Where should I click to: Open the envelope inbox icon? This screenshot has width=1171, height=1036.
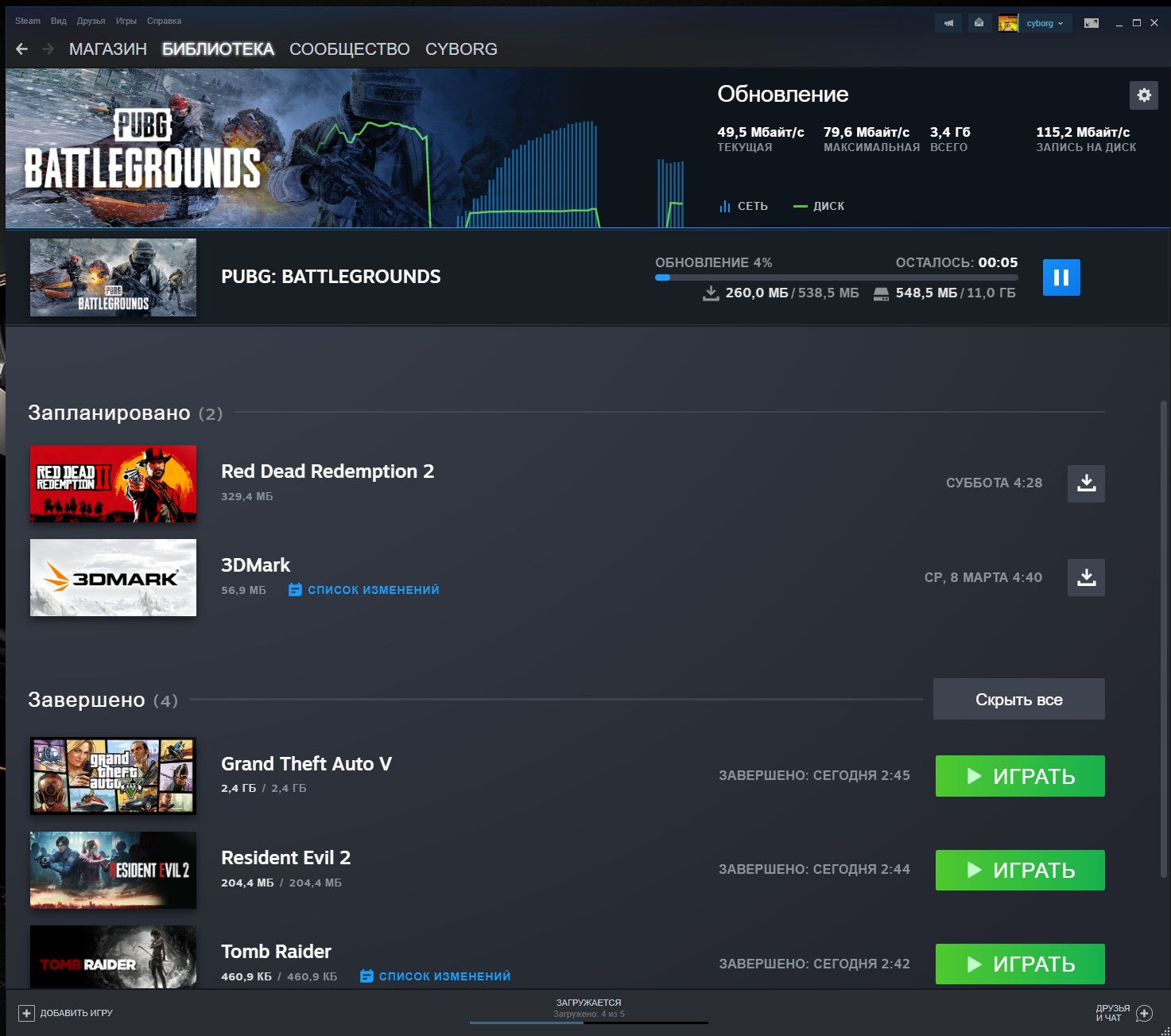pyautogui.click(x=979, y=23)
